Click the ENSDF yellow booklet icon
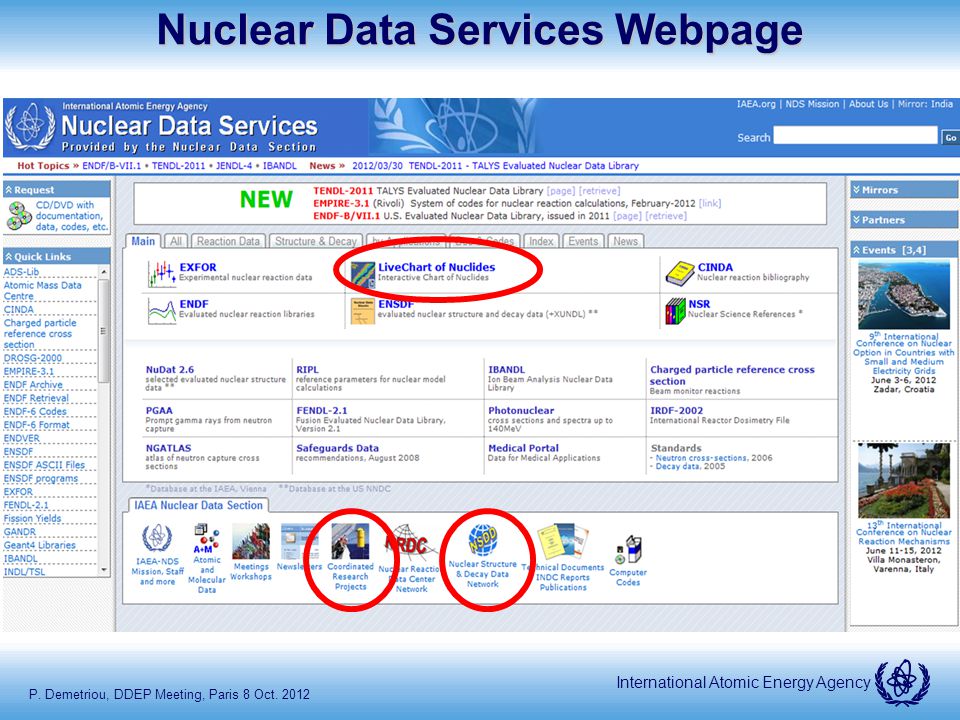Viewport: 960px width, 720px height. point(362,311)
